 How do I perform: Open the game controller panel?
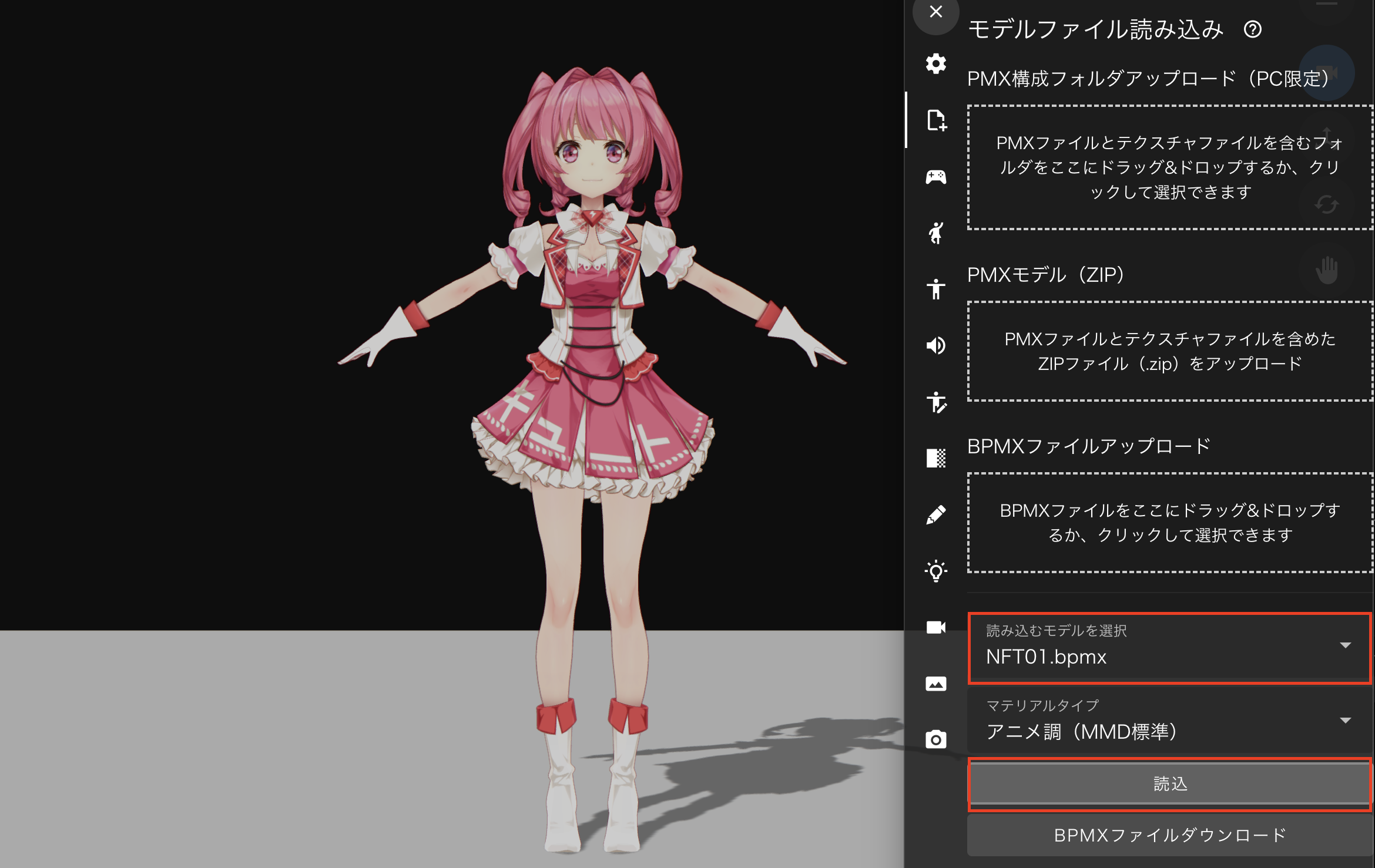pyautogui.click(x=935, y=176)
